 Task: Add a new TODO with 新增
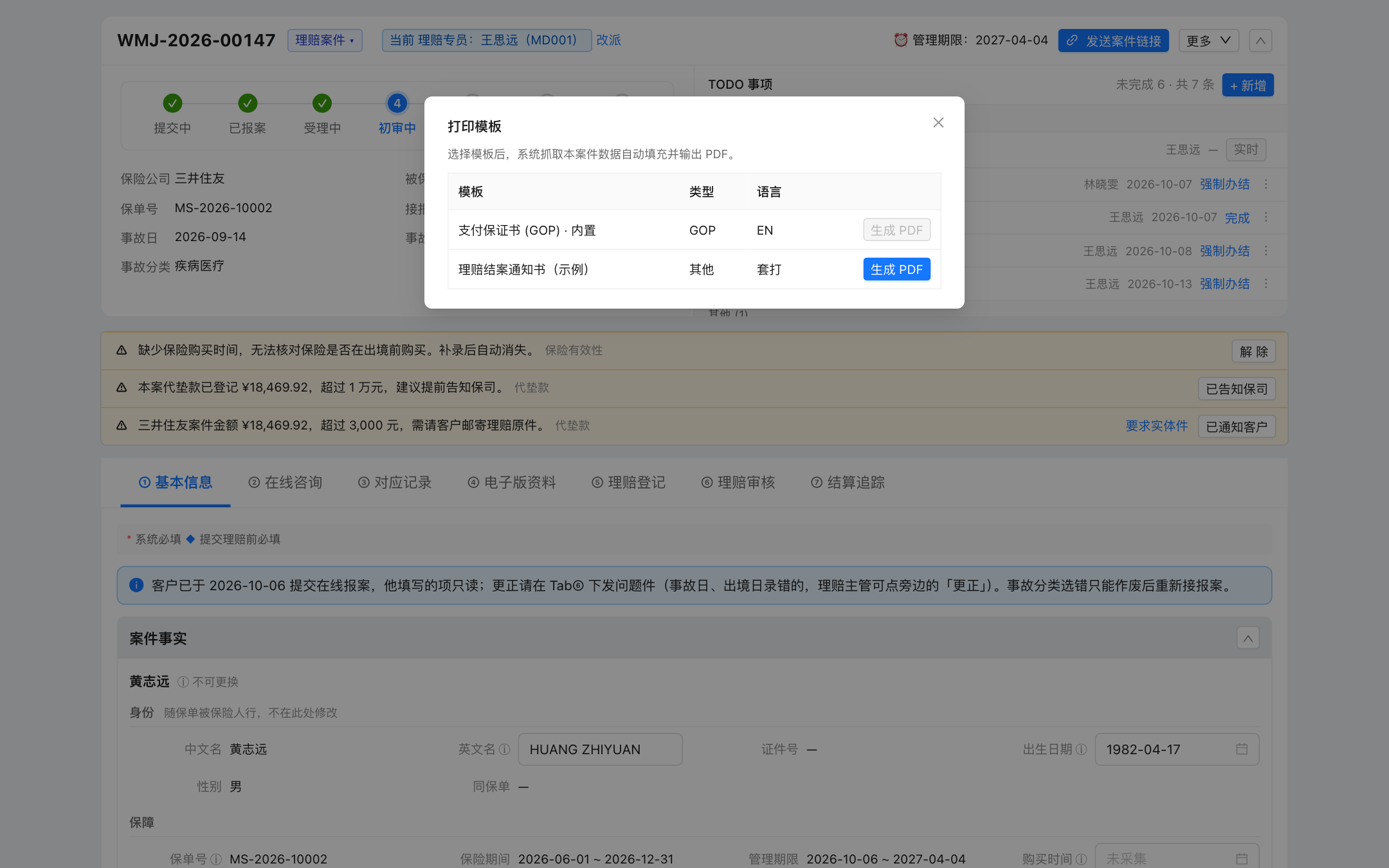tap(1248, 85)
